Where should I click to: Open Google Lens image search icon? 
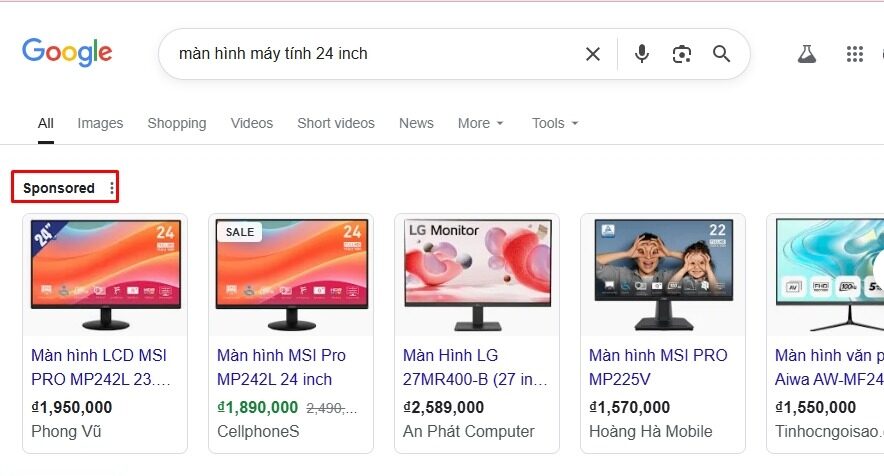pyautogui.click(x=682, y=54)
